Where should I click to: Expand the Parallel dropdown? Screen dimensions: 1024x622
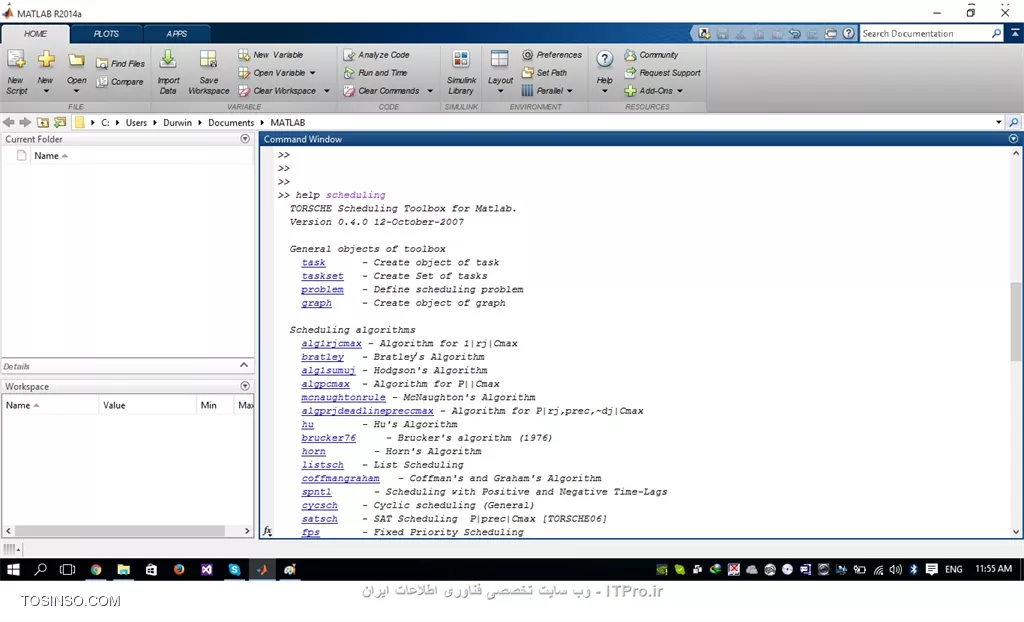point(570,91)
